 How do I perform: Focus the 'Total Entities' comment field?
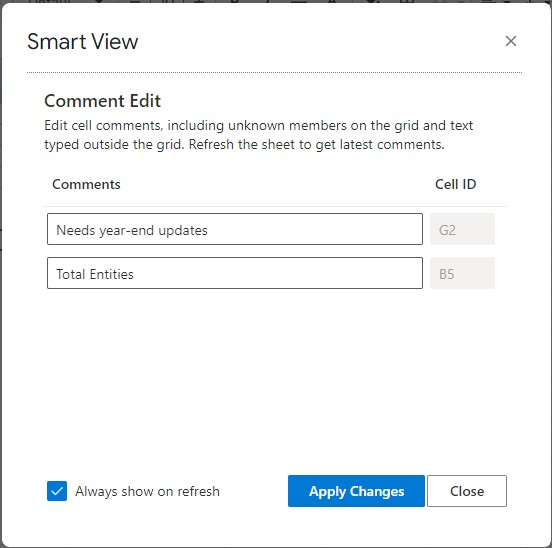(235, 273)
